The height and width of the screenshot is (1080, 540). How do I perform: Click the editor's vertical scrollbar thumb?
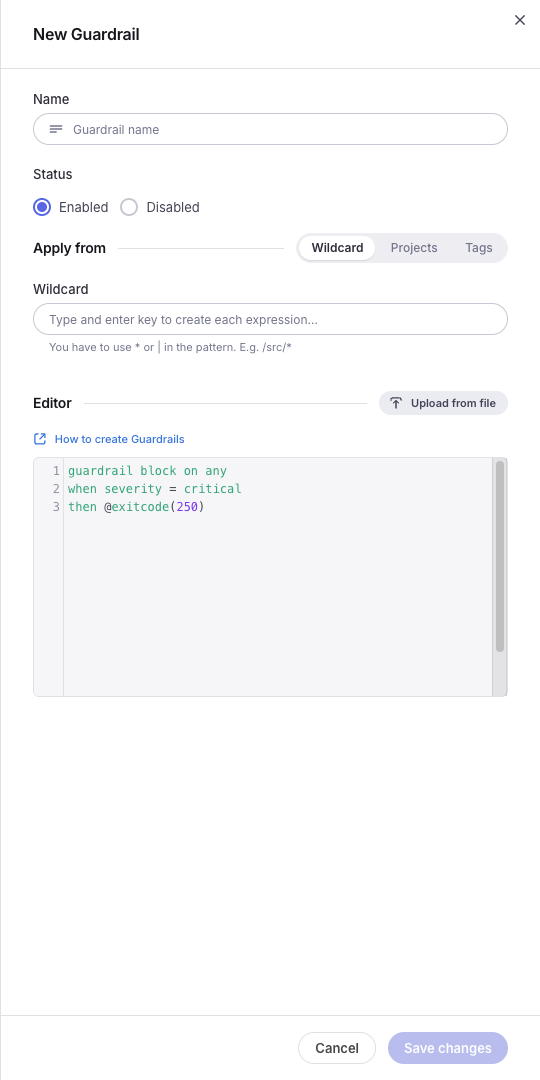click(x=500, y=557)
